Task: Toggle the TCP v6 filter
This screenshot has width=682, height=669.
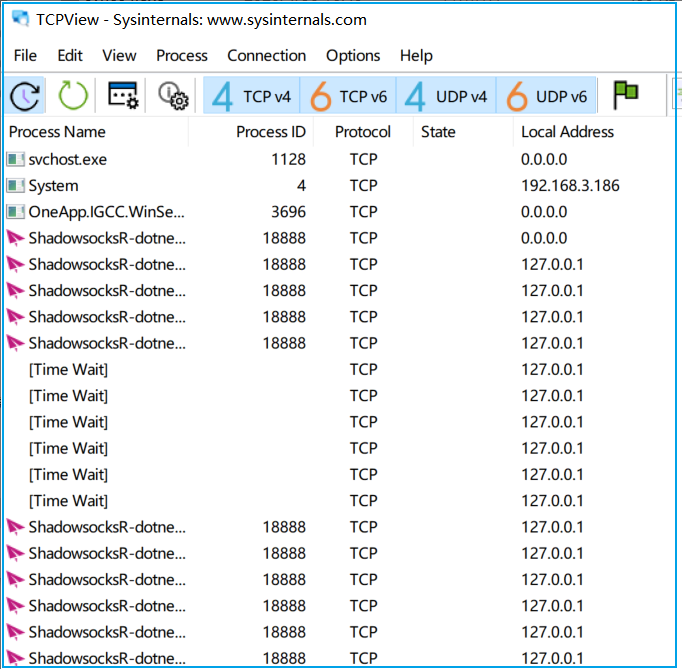Action: tap(348, 96)
